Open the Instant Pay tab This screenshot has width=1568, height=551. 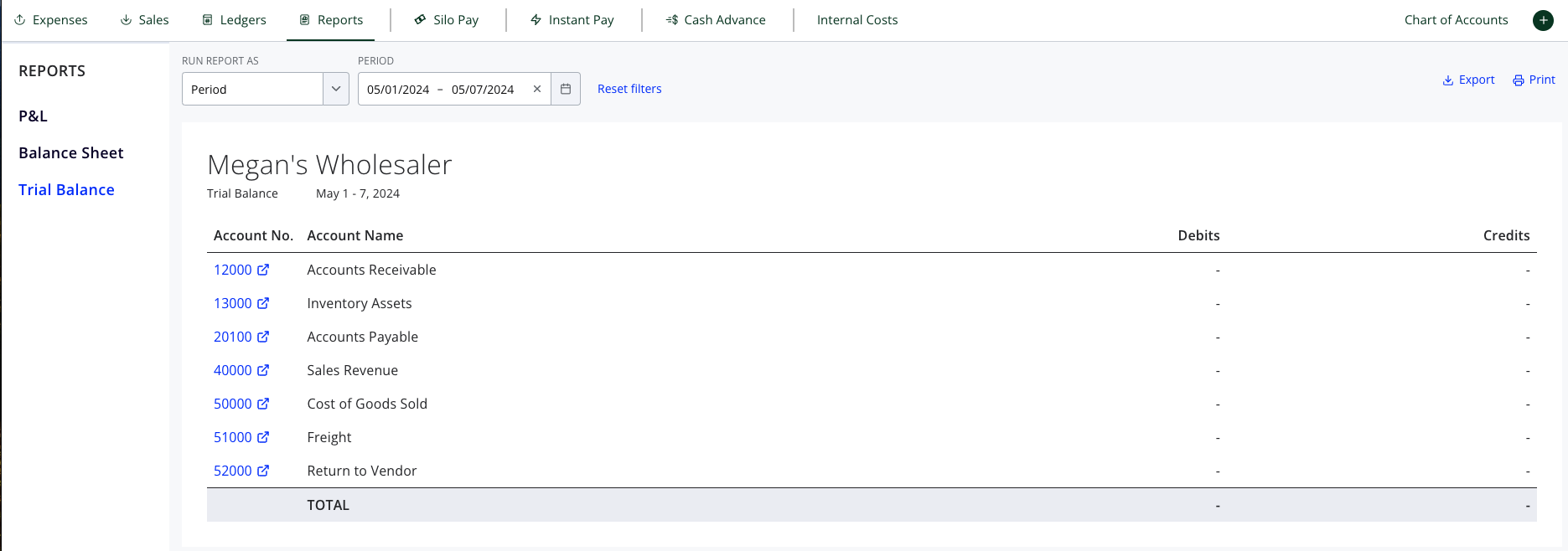pyautogui.click(x=572, y=20)
